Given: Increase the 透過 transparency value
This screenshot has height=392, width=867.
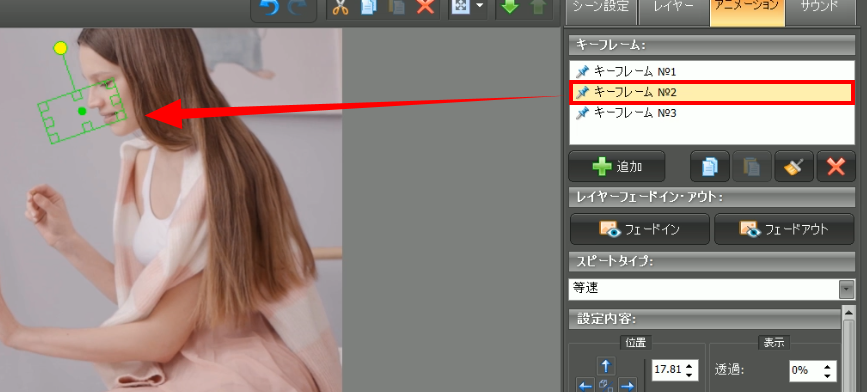Looking at the screenshot, I should point(827,366).
